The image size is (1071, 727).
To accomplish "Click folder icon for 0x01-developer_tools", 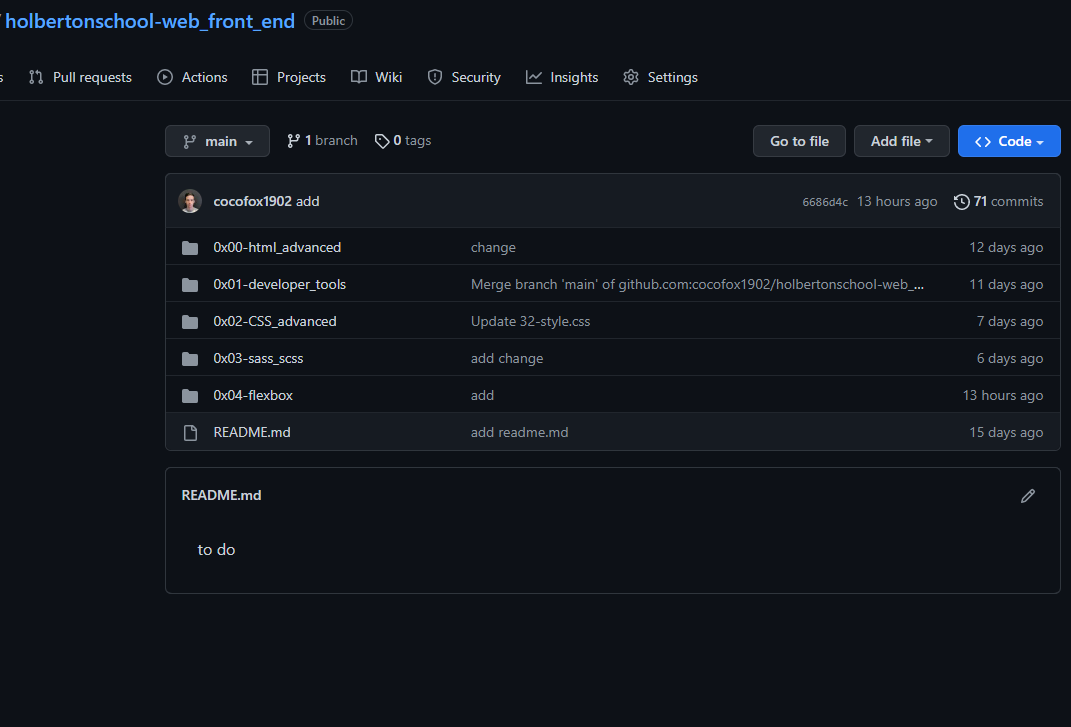I will point(190,284).
